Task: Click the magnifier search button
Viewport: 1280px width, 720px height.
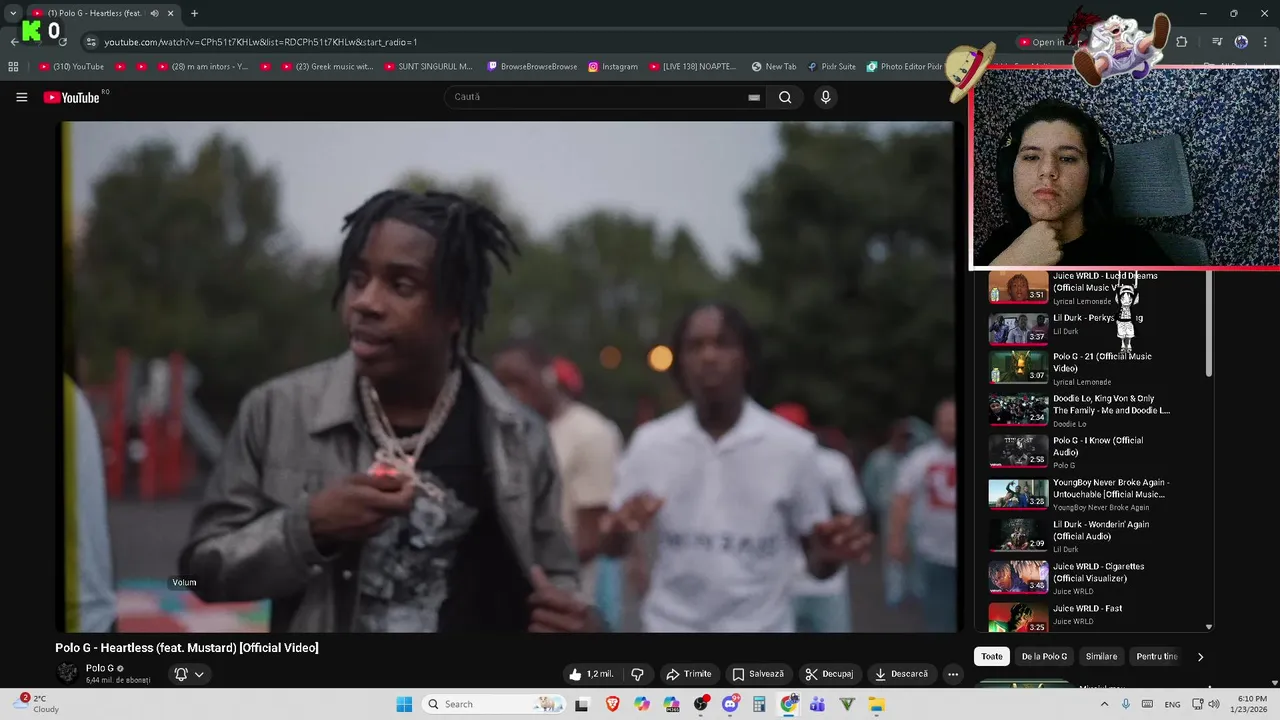Action: pos(785,97)
